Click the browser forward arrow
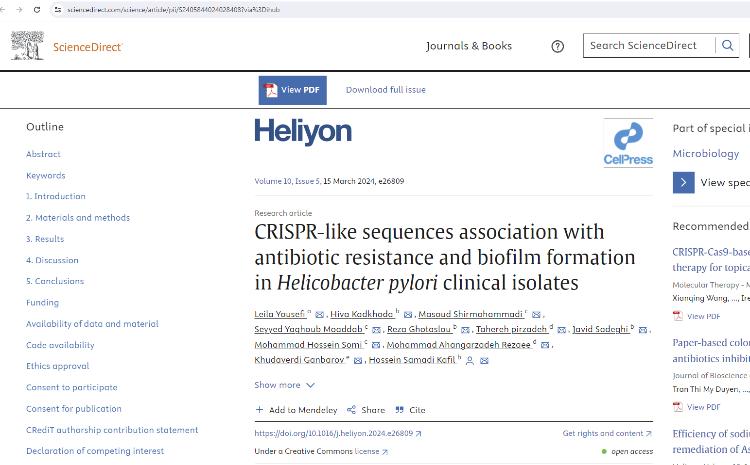Viewport: 750px width, 465px height. [x=19, y=9]
